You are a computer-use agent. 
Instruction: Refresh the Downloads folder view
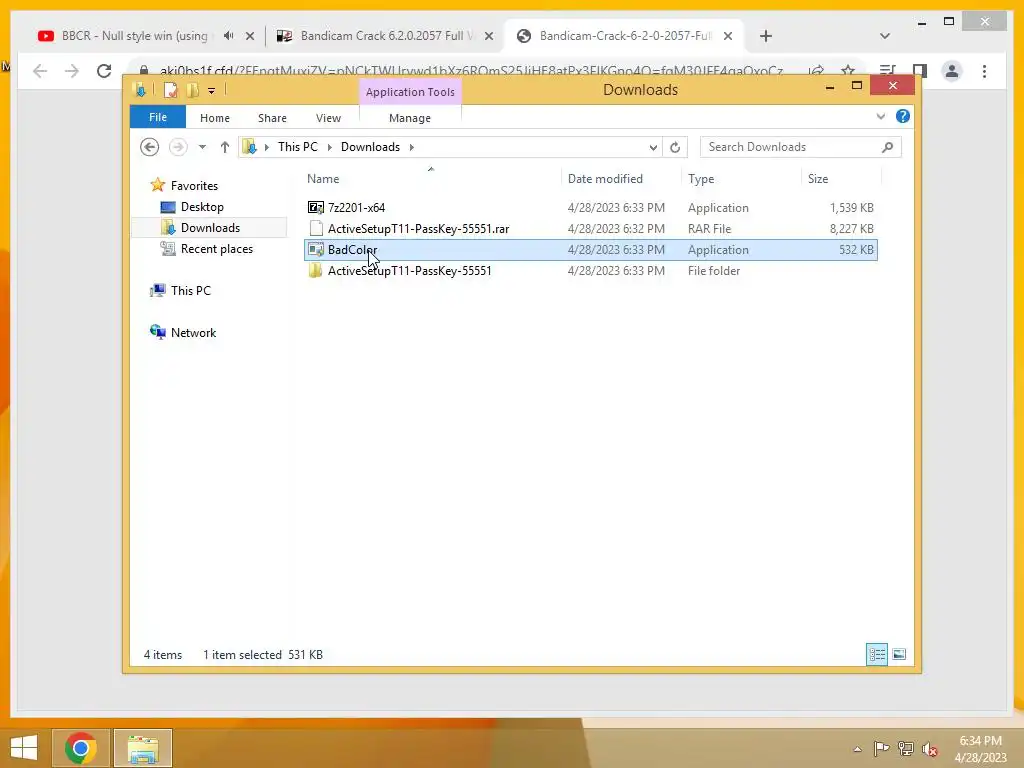coord(675,148)
